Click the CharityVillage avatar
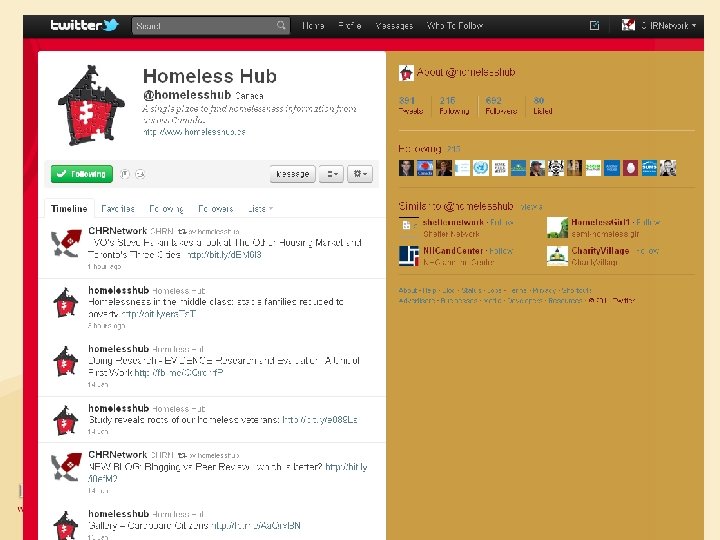Screen dimensions: 720x540 click(x=557, y=256)
